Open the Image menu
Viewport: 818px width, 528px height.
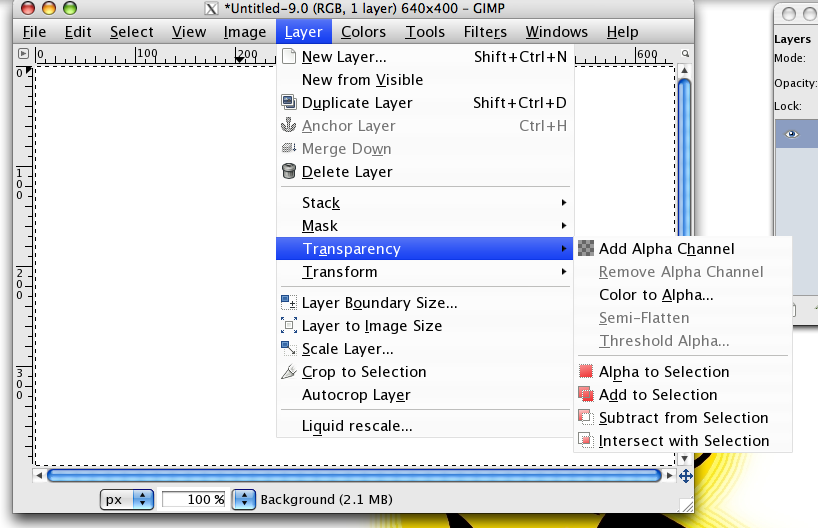(x=245, y=32)
